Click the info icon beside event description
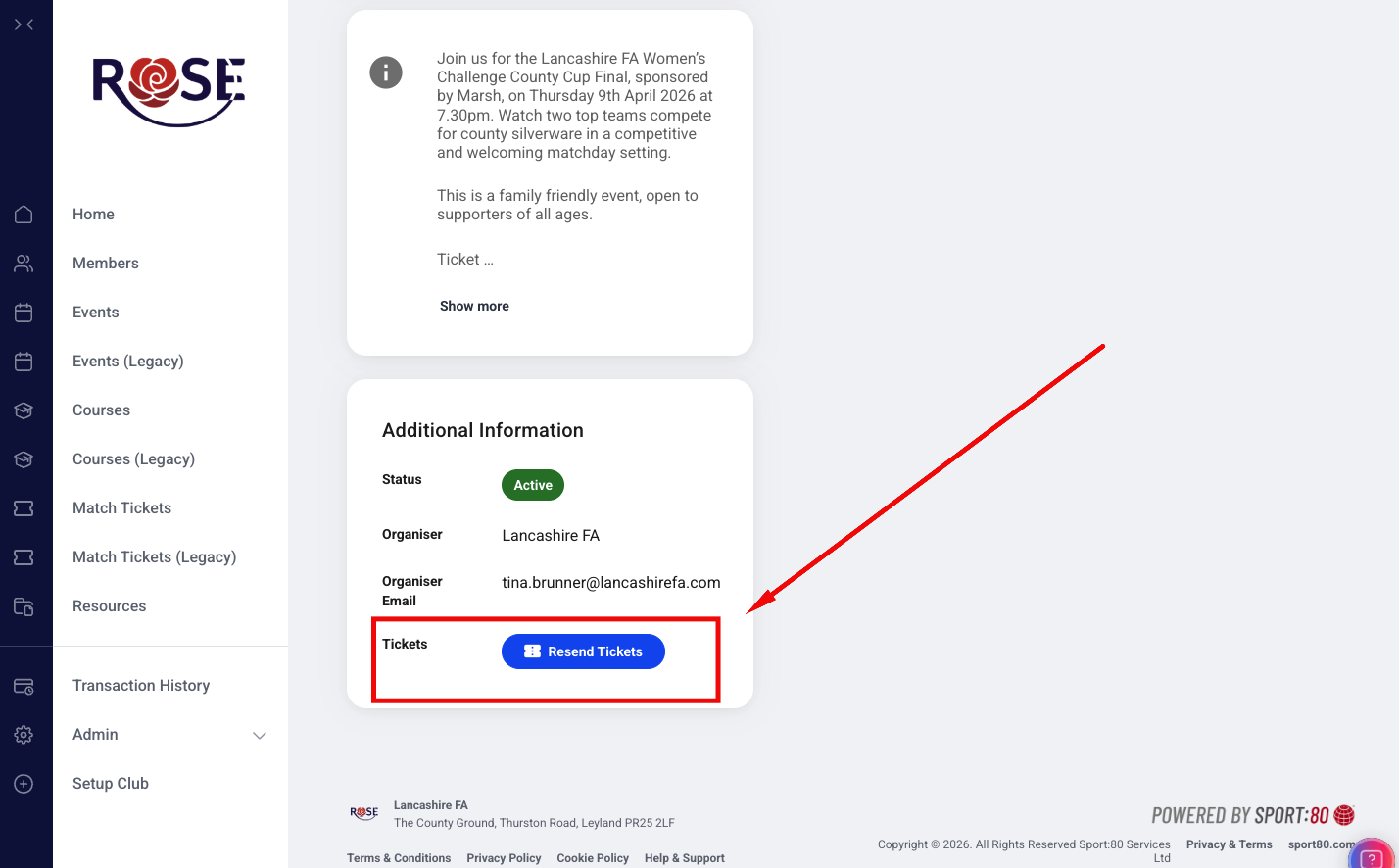The width and height of the screenshot is (1399, 868). coord(386,72)
